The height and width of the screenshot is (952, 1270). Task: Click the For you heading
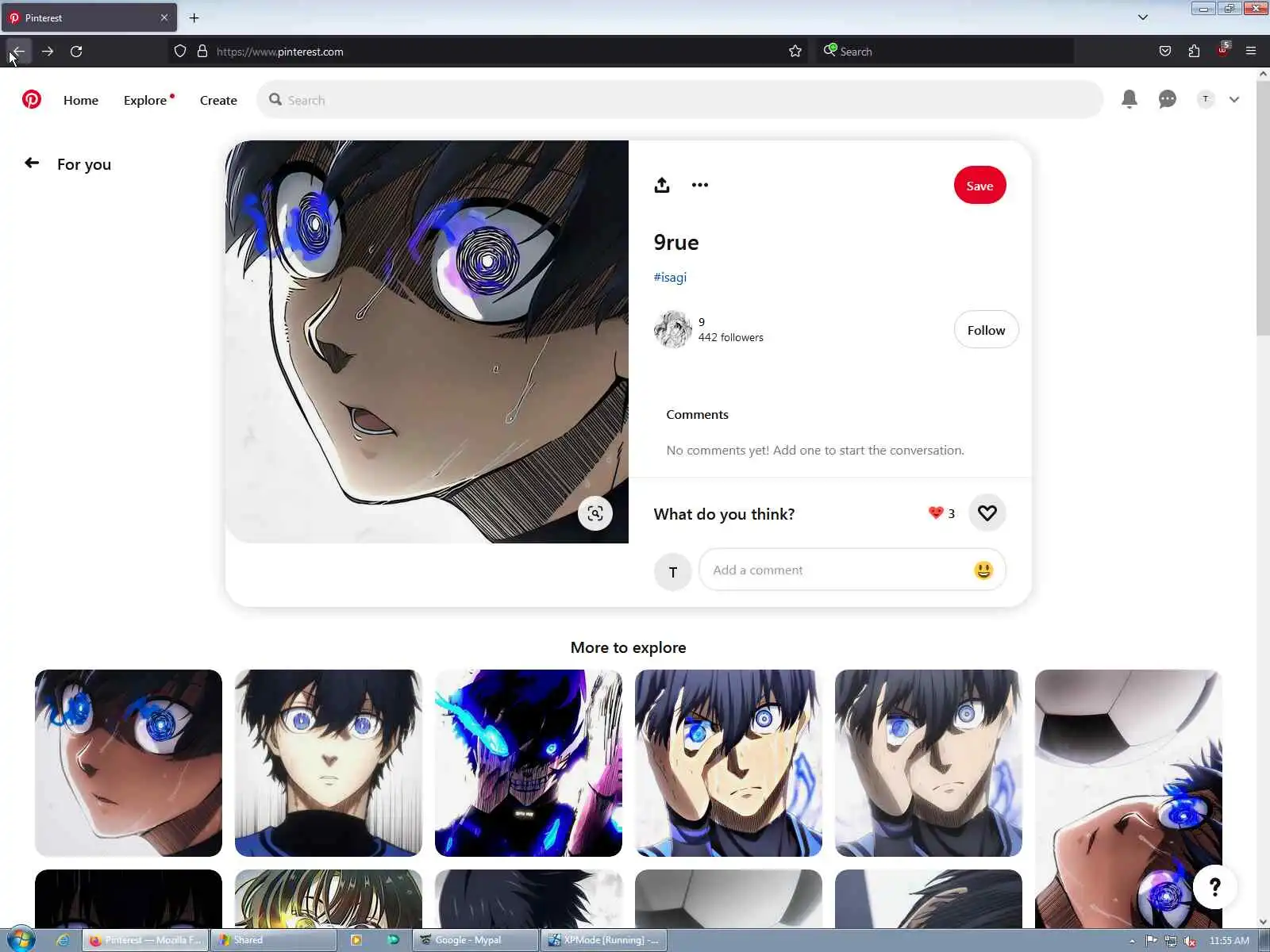(x=84, y=164)
